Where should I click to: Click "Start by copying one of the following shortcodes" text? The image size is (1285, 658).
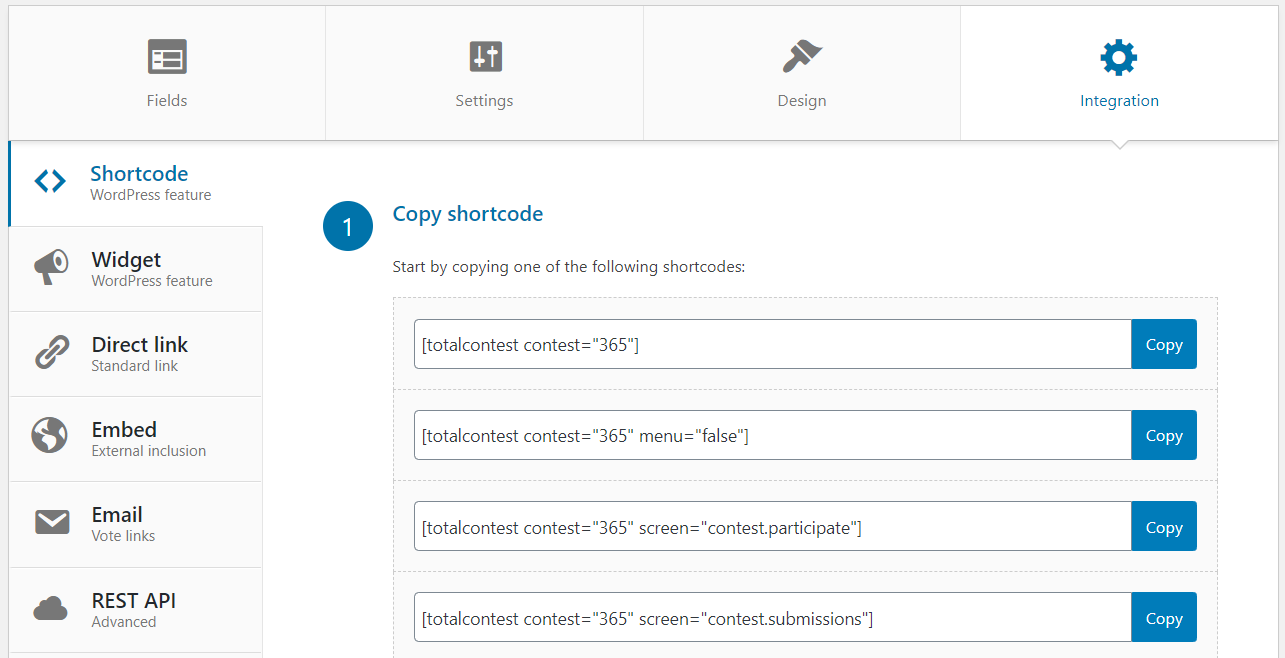pos(569,268)
